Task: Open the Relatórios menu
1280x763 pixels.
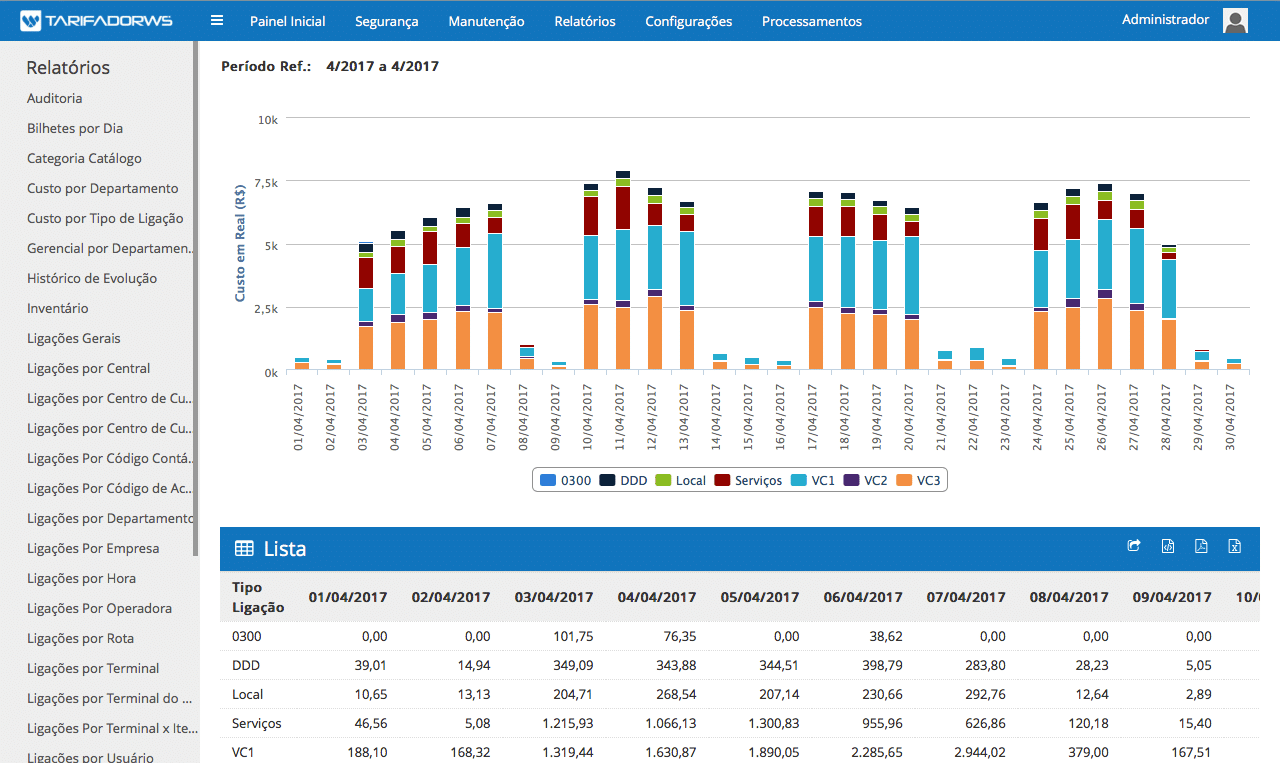Action: 584,21
